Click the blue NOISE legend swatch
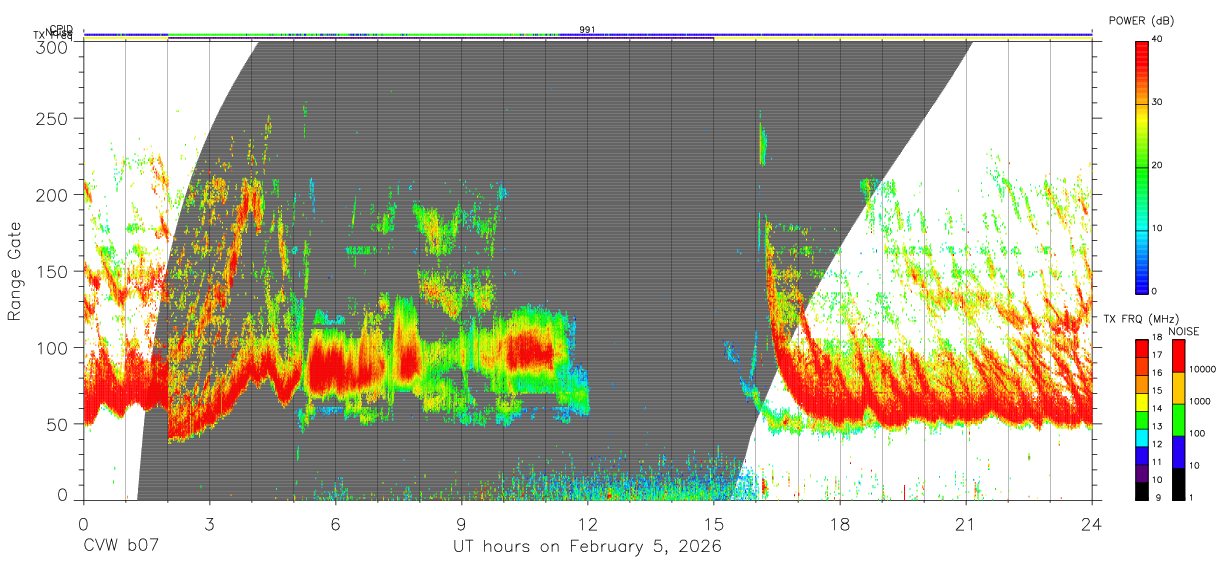The height and width of the screenshot is (567, 1228). (1177, 452)
